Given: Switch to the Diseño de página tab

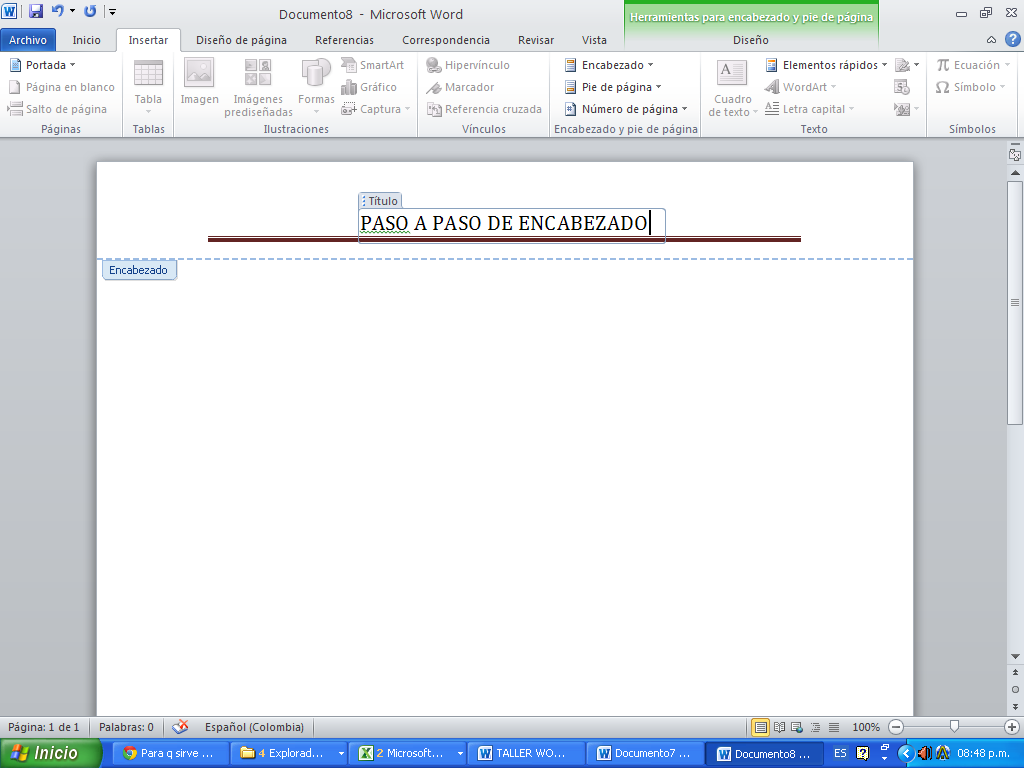Looking at the screenshot, I should [241, 40].
